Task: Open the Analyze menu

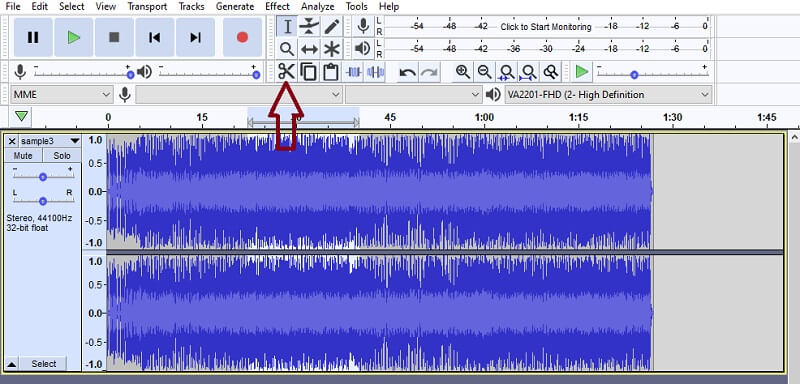Action: point(317,7)
